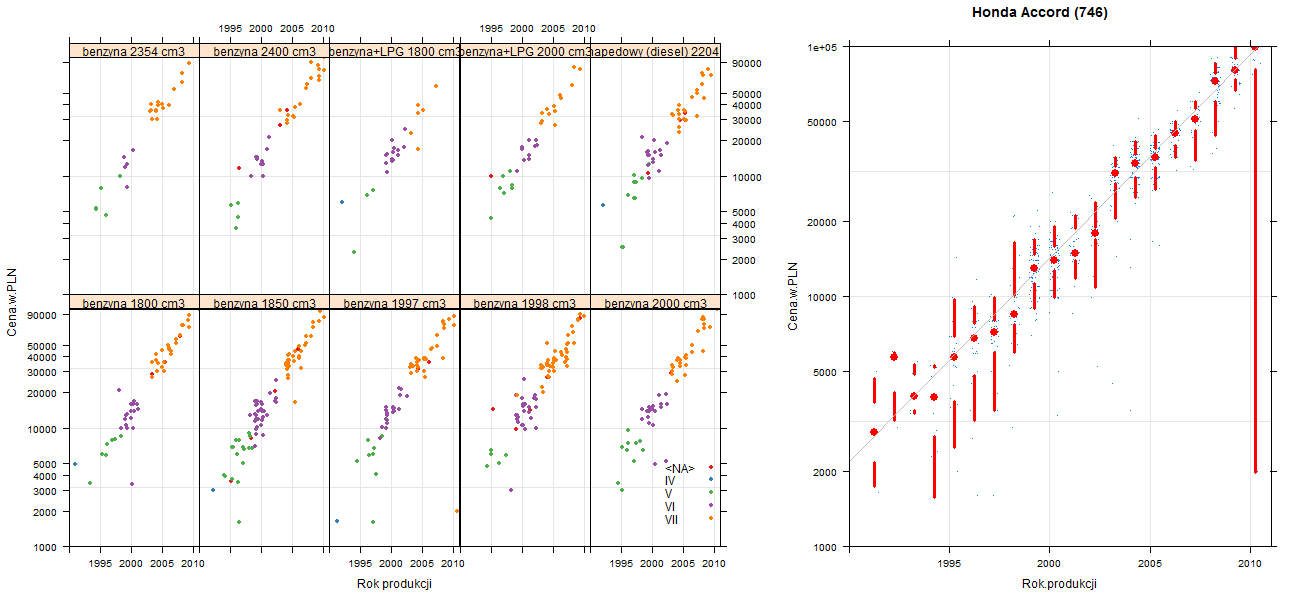Click the blue legend dot beside IV

[x=710, y=480]
